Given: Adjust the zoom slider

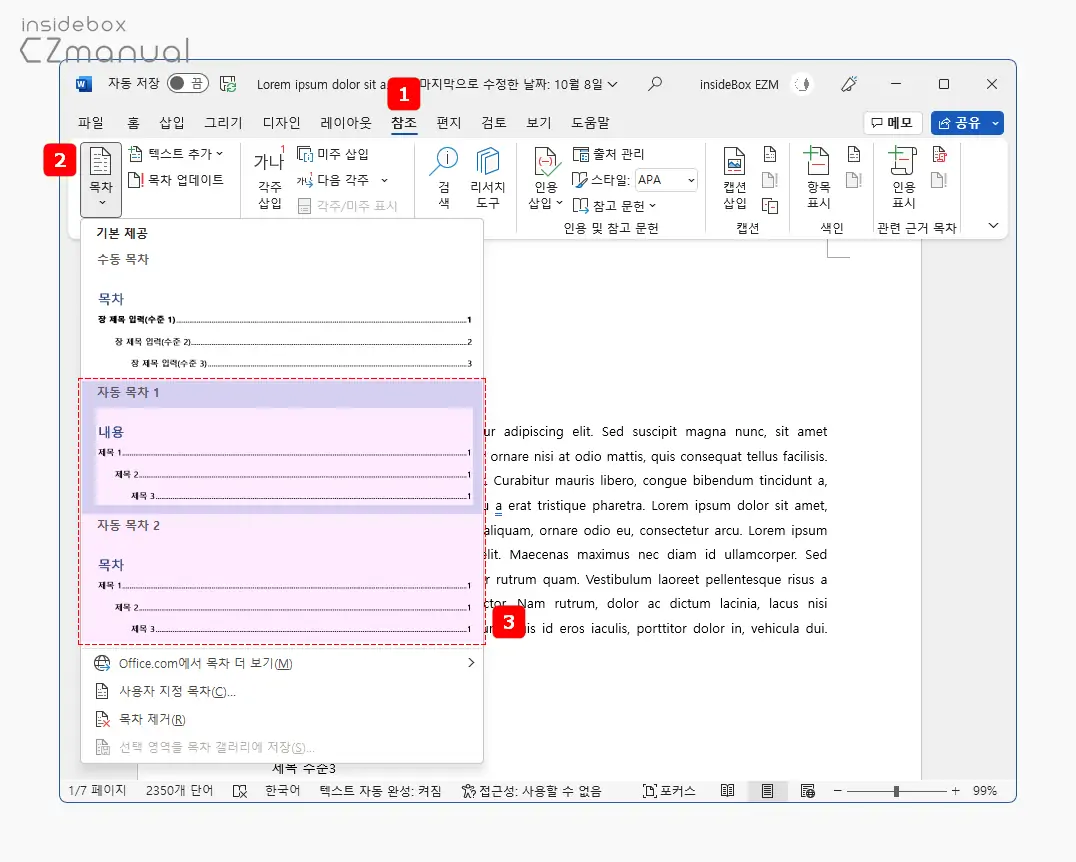Looking at the screenshot, I should pos(897,790).
